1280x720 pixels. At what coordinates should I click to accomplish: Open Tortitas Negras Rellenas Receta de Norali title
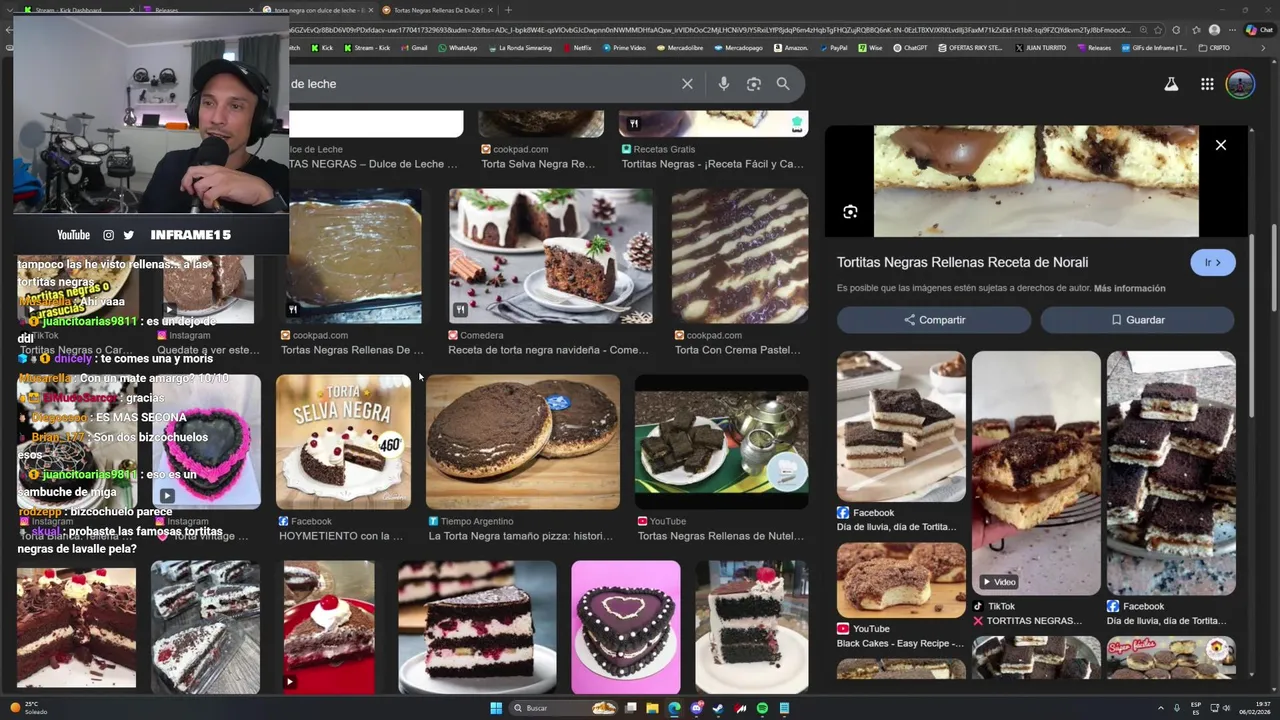point(962,262)
